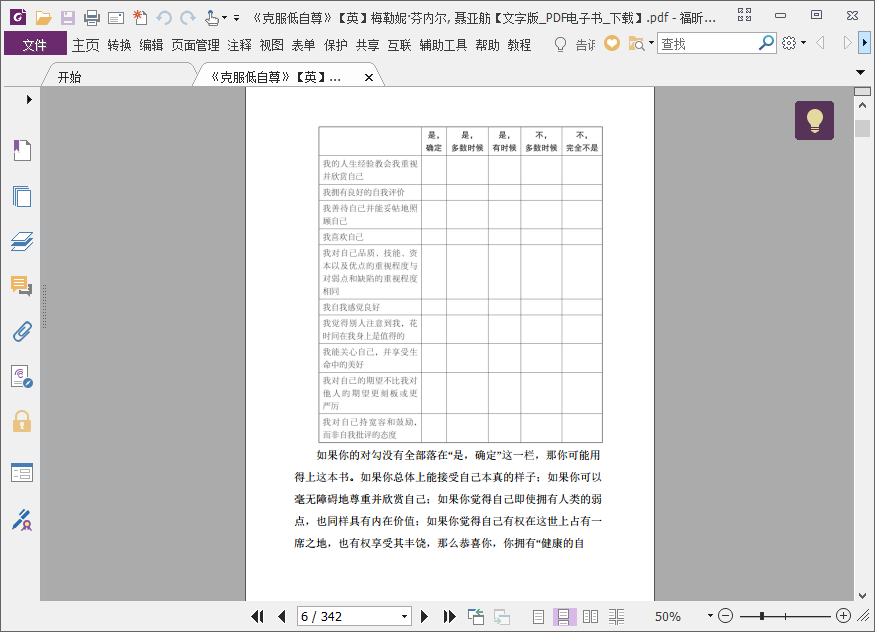The image size is (875, 632).
Task: Open the 教程 ribbon tab
Action: 519,45
